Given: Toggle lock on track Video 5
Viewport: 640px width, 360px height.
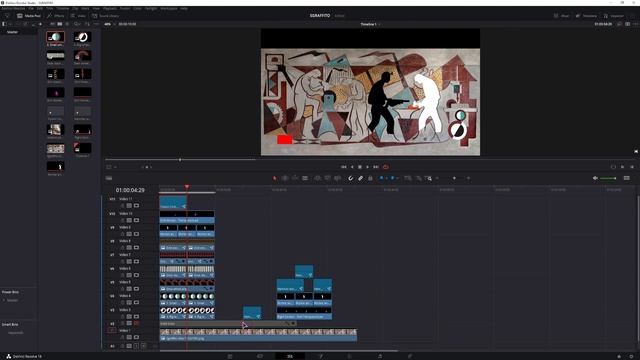Looking at the screenshot, I should (122, 289).
